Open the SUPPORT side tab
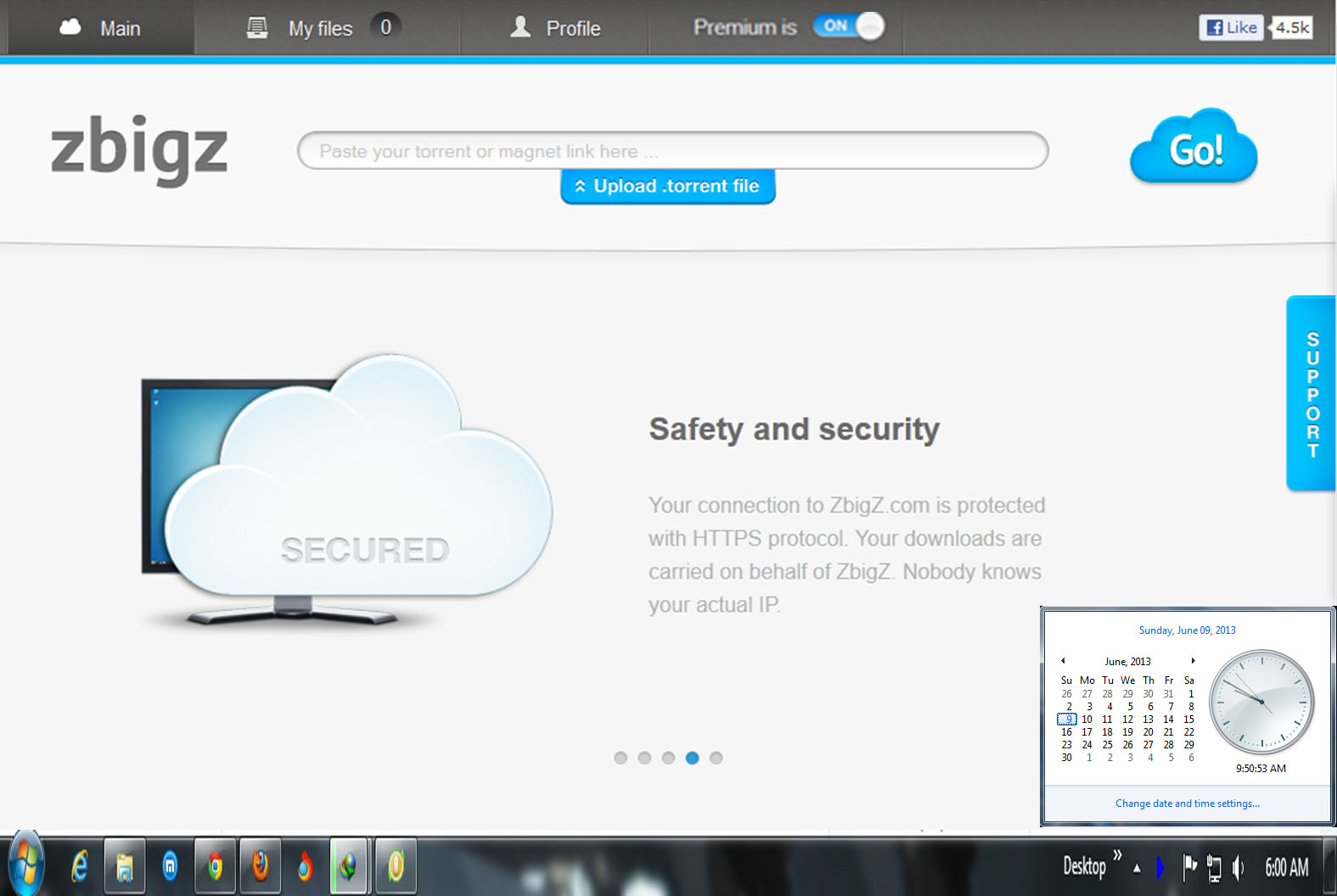 click(x=1312, y=394)
